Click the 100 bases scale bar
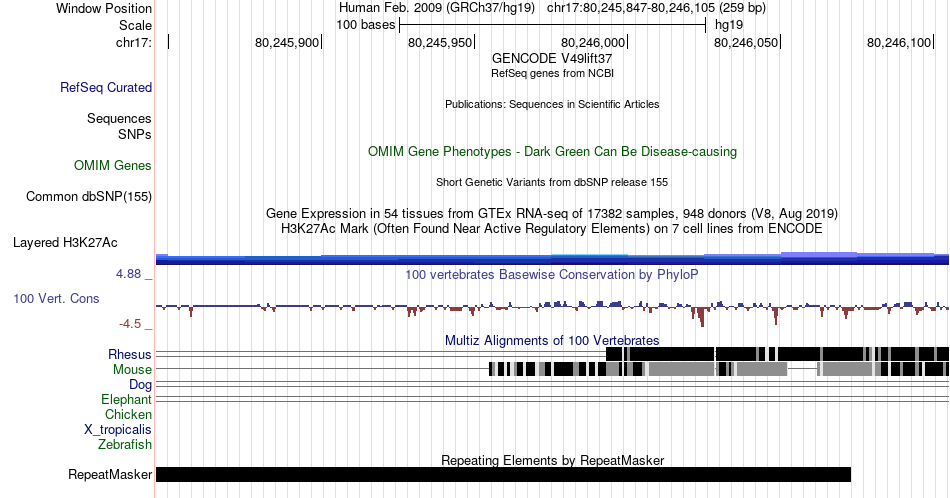The width and height of the screenshot is (950, 498). click(553, 25)
